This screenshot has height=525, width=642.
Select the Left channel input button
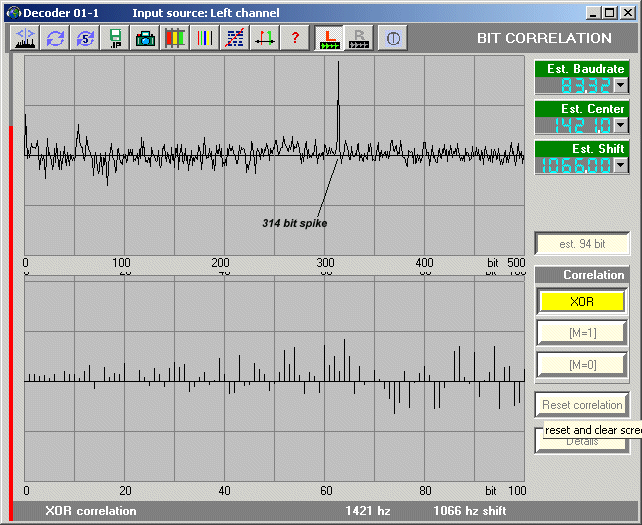328,38
